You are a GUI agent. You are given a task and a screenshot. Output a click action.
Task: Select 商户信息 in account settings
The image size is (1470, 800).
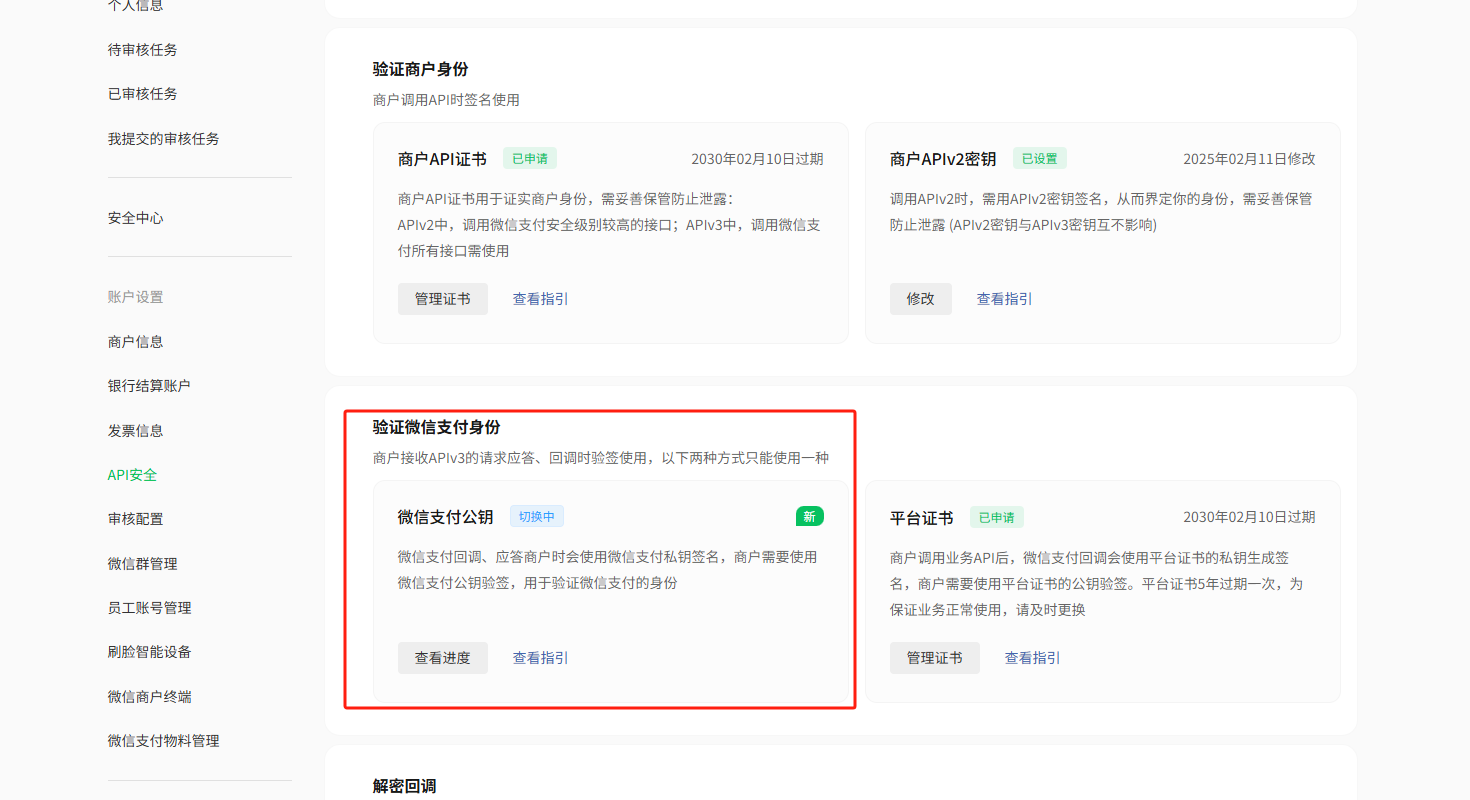pos(135,342)
